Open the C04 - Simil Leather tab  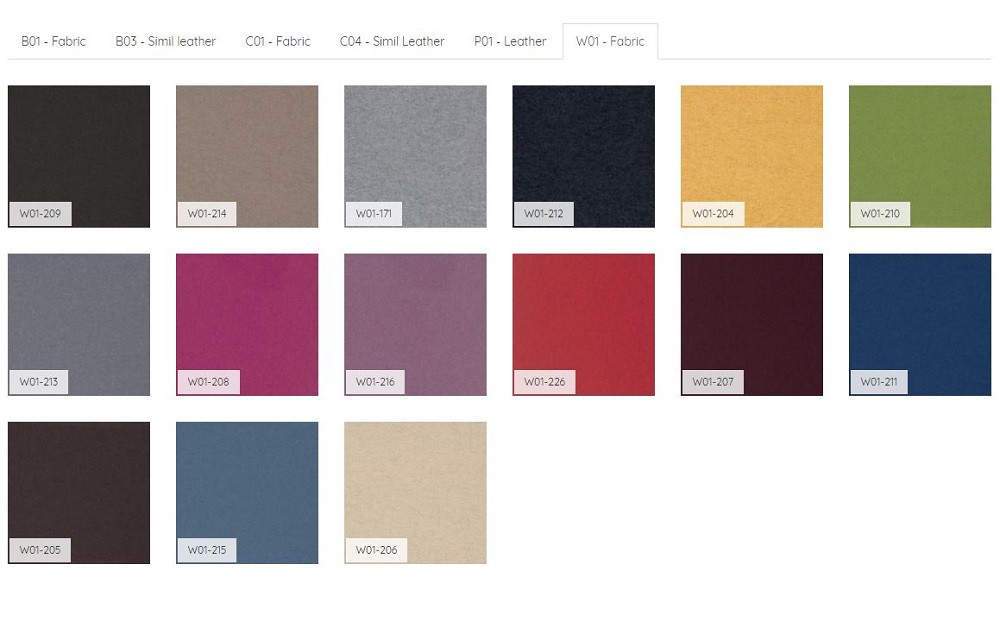[x=392, y=41]
